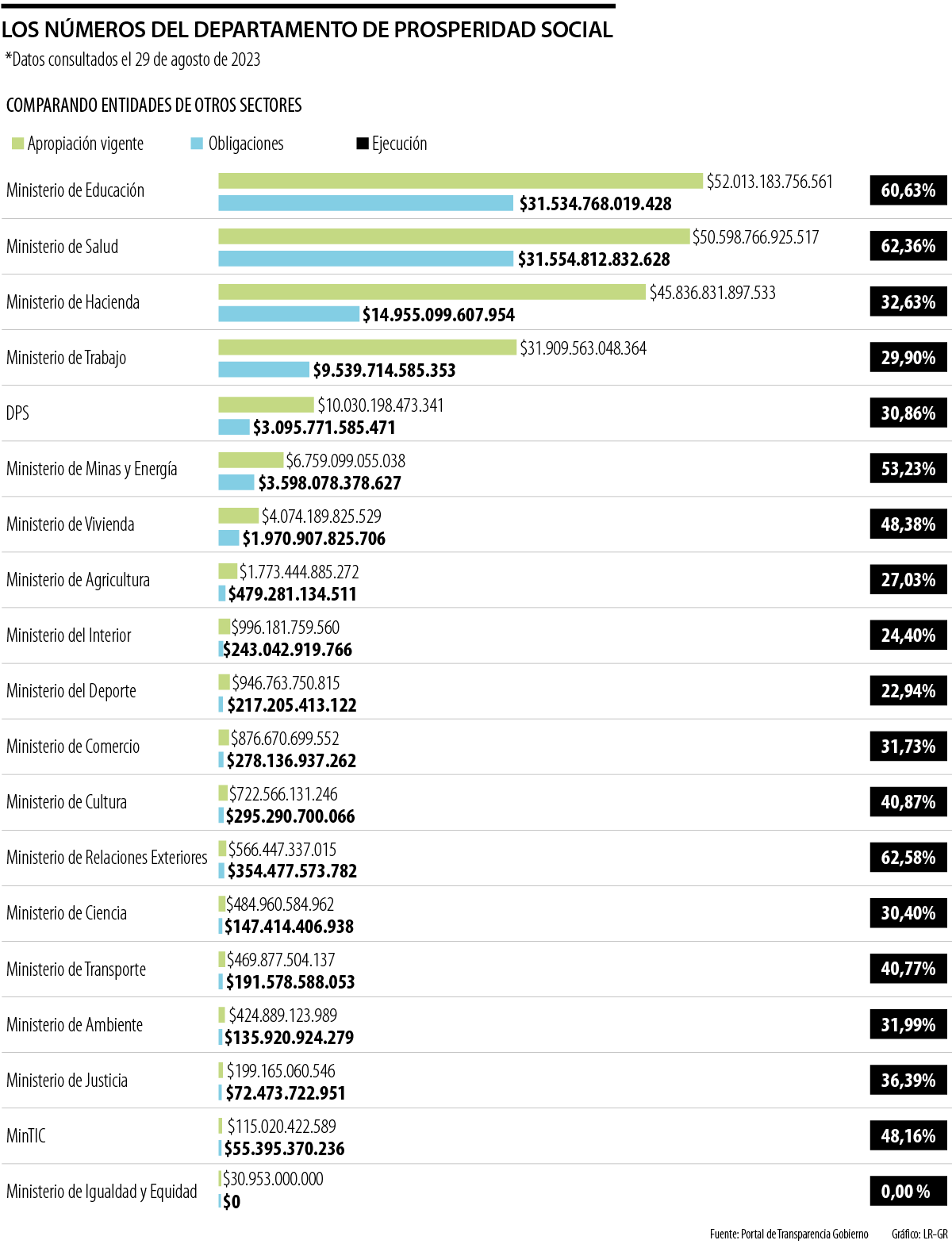Click the 0,00 % execution badge

pyautogui.click(x=906, y=1192)
